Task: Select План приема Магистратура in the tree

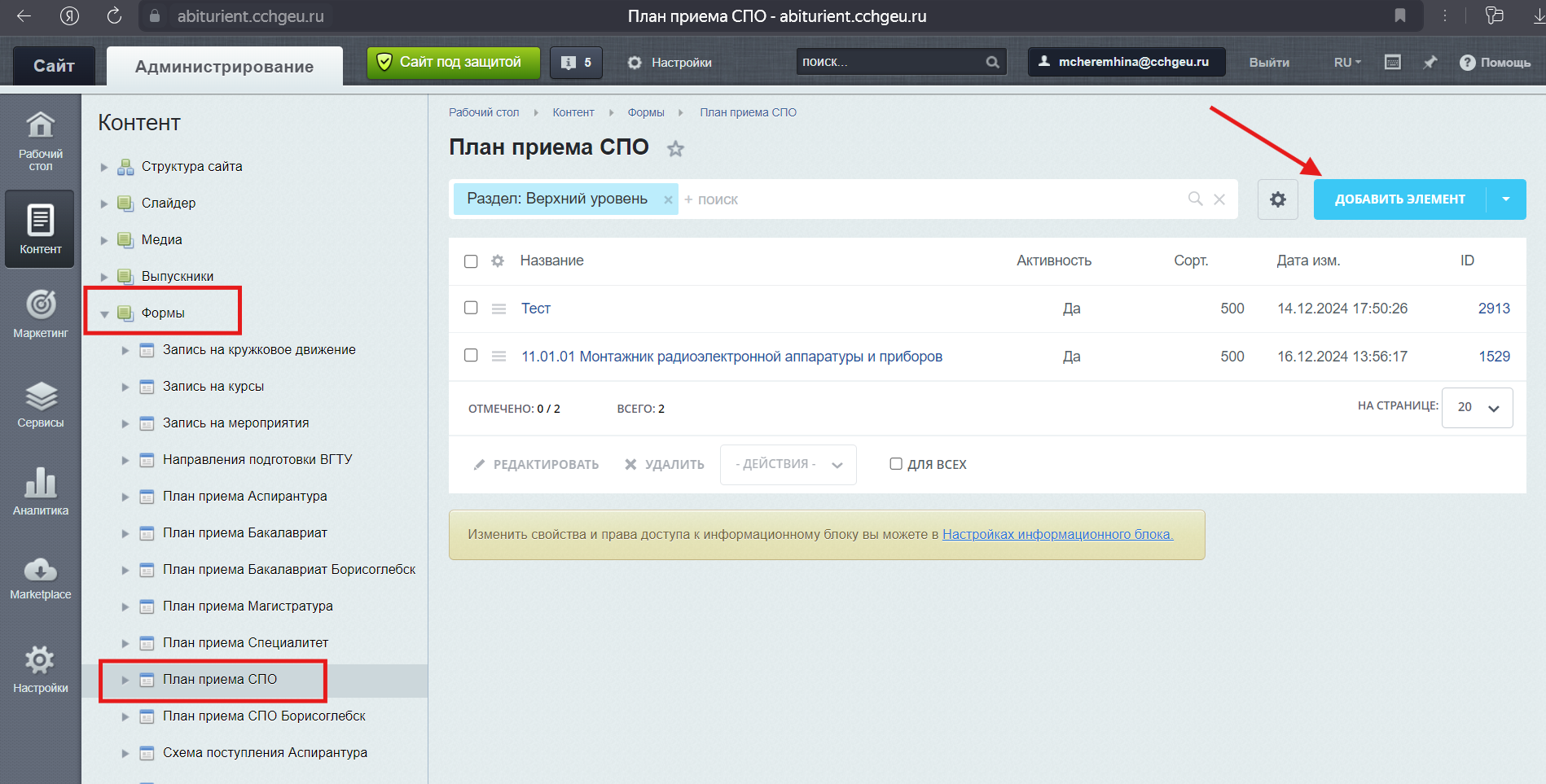Action: tap(248, 606)
